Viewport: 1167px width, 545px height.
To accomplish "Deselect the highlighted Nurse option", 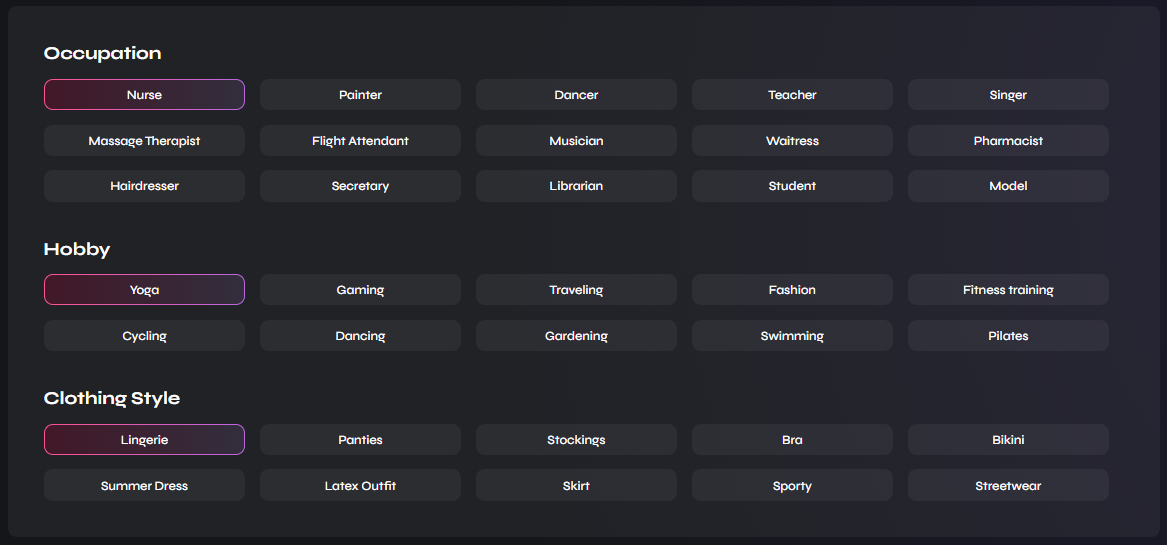I will coord(144,95).
